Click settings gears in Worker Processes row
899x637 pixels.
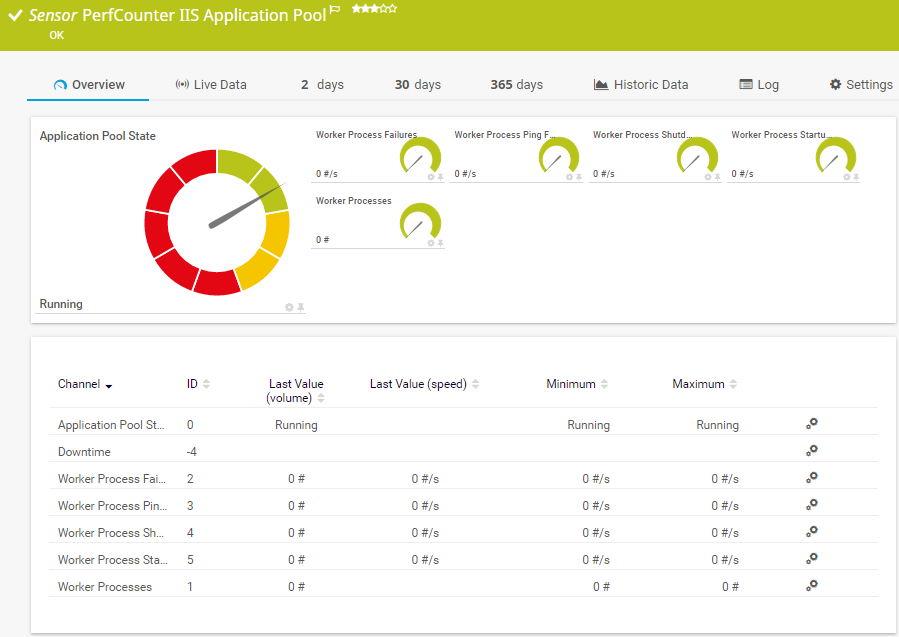pyautogui.click(x=812, y=586)
